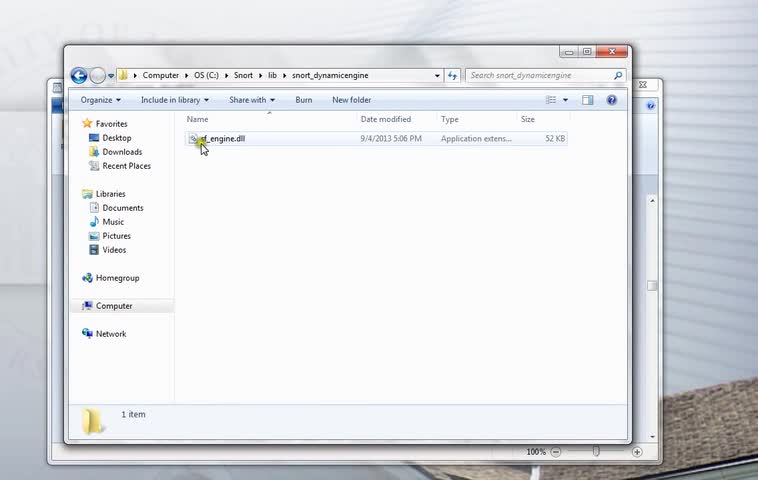Expand arrow after OS (C:) in breadcrumb

(226, 75)
